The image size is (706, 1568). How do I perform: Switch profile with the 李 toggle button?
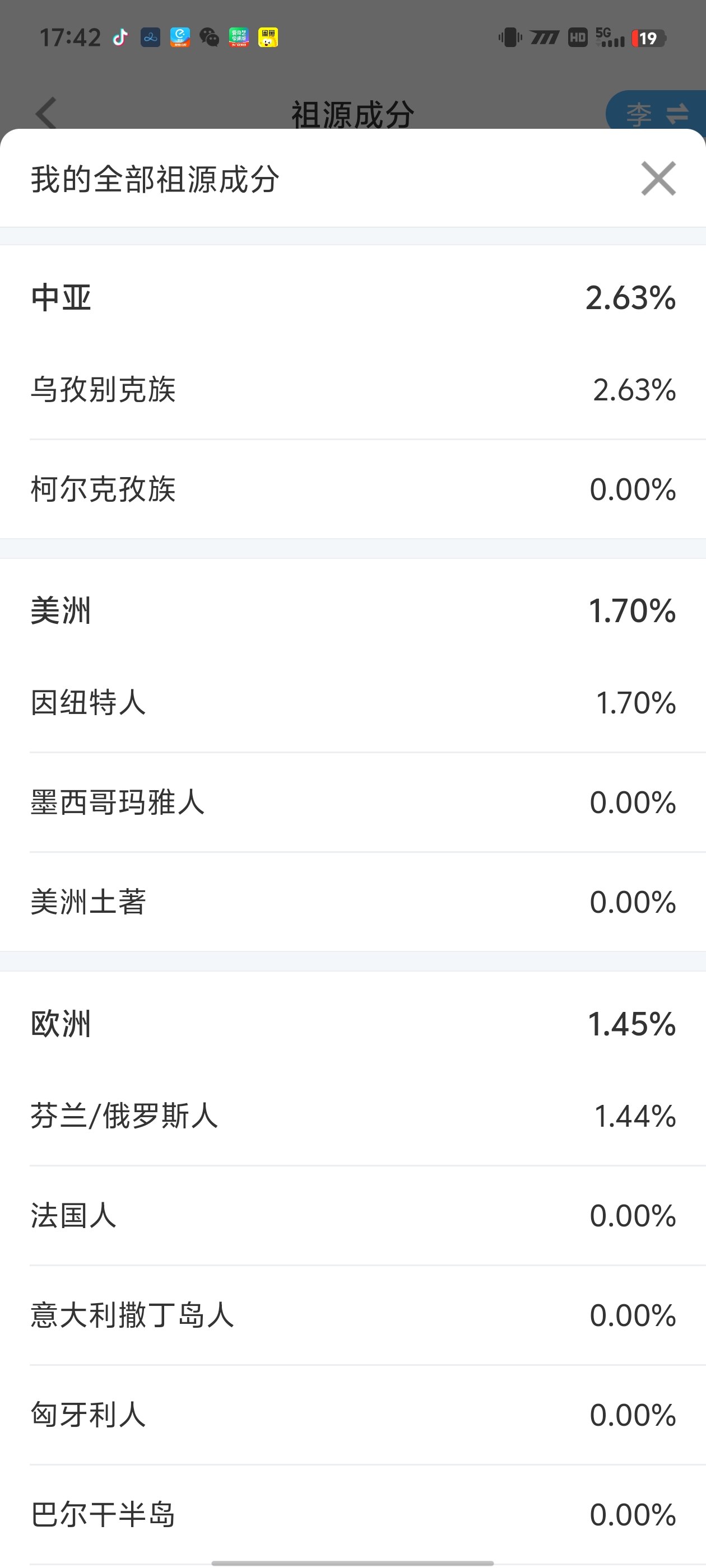(x=657, y=113)
